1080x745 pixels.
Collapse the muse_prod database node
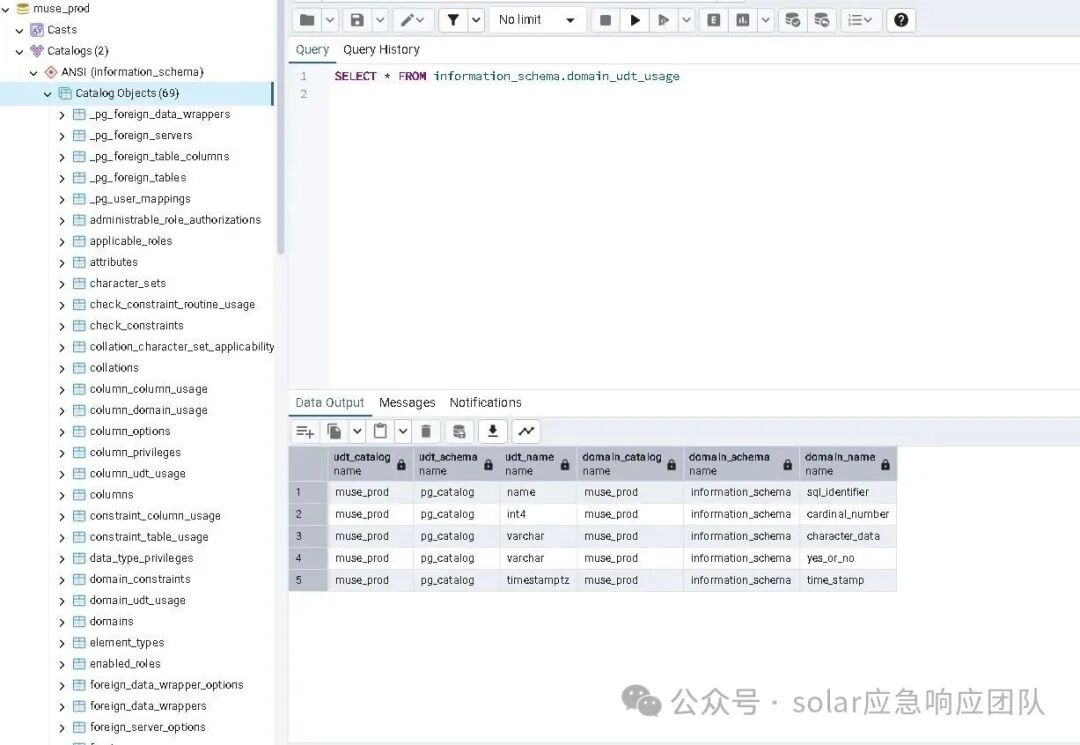(6, 9)
